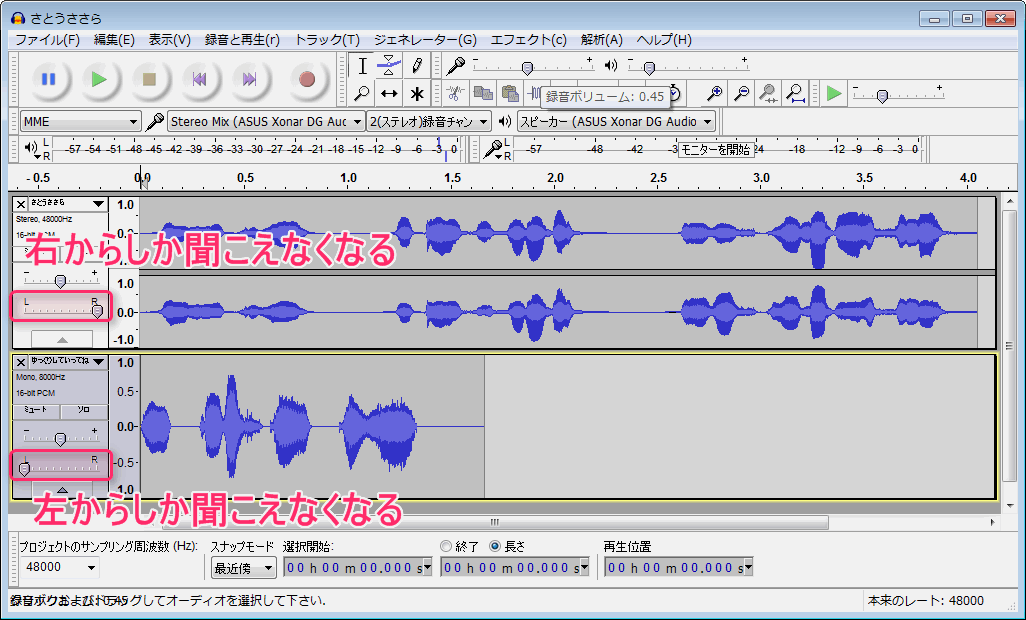Open the 2(ステレオ)録音チャンネル dropdown
Viewport: 1026px width, 620px height.
(x=429, y=122)
